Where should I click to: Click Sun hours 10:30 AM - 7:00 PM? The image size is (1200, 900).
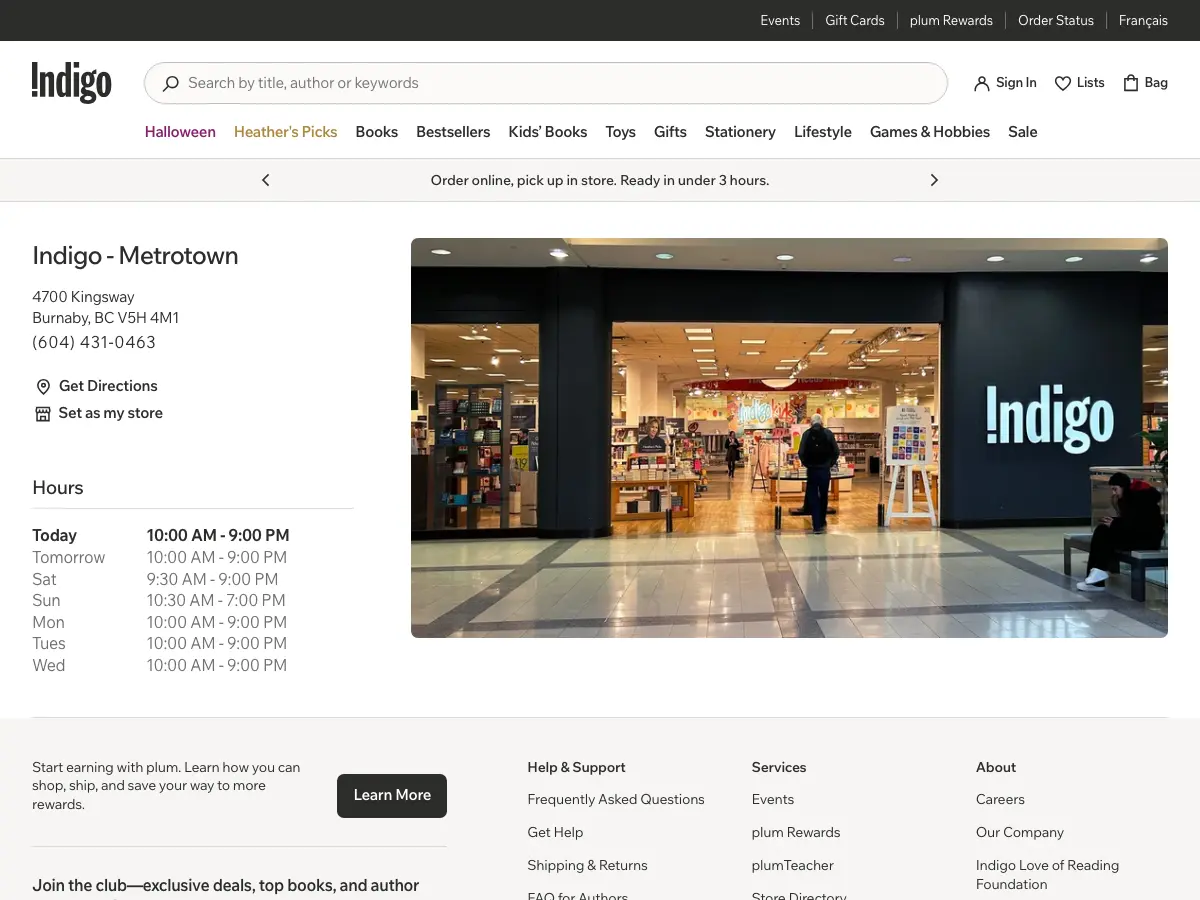[216, 600]
